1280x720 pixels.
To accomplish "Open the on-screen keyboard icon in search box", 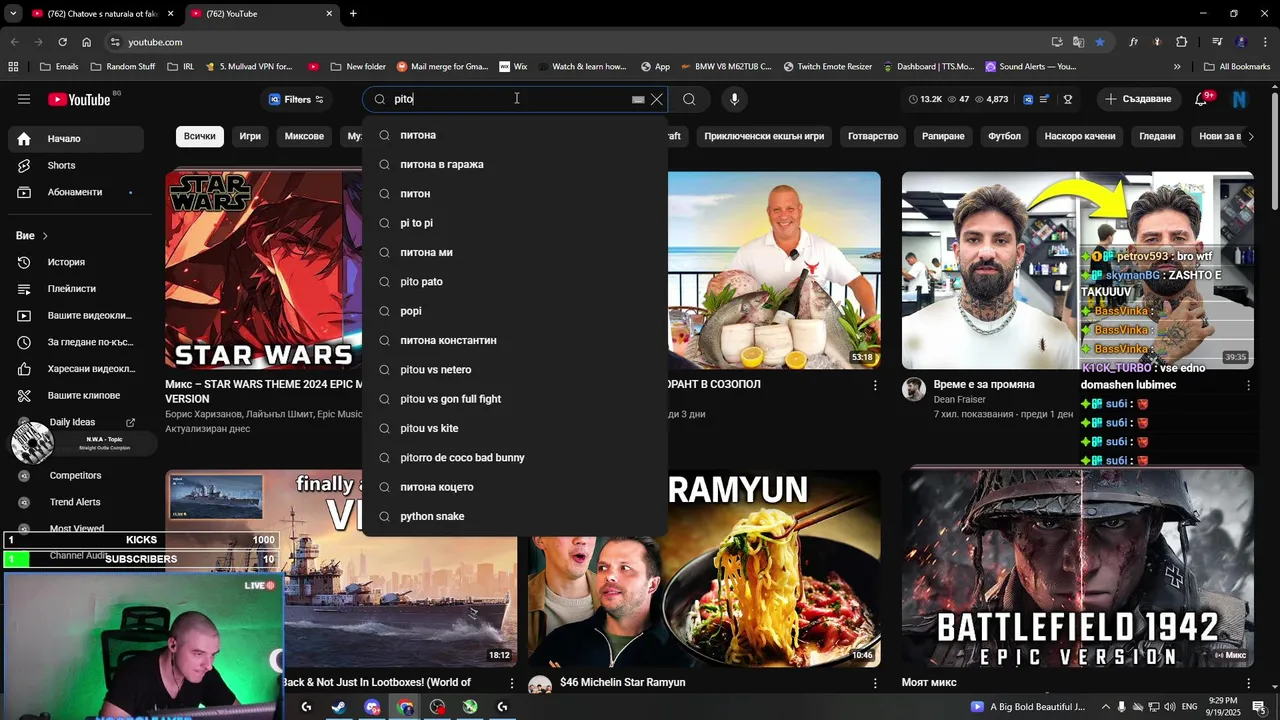I will (638, 100).
